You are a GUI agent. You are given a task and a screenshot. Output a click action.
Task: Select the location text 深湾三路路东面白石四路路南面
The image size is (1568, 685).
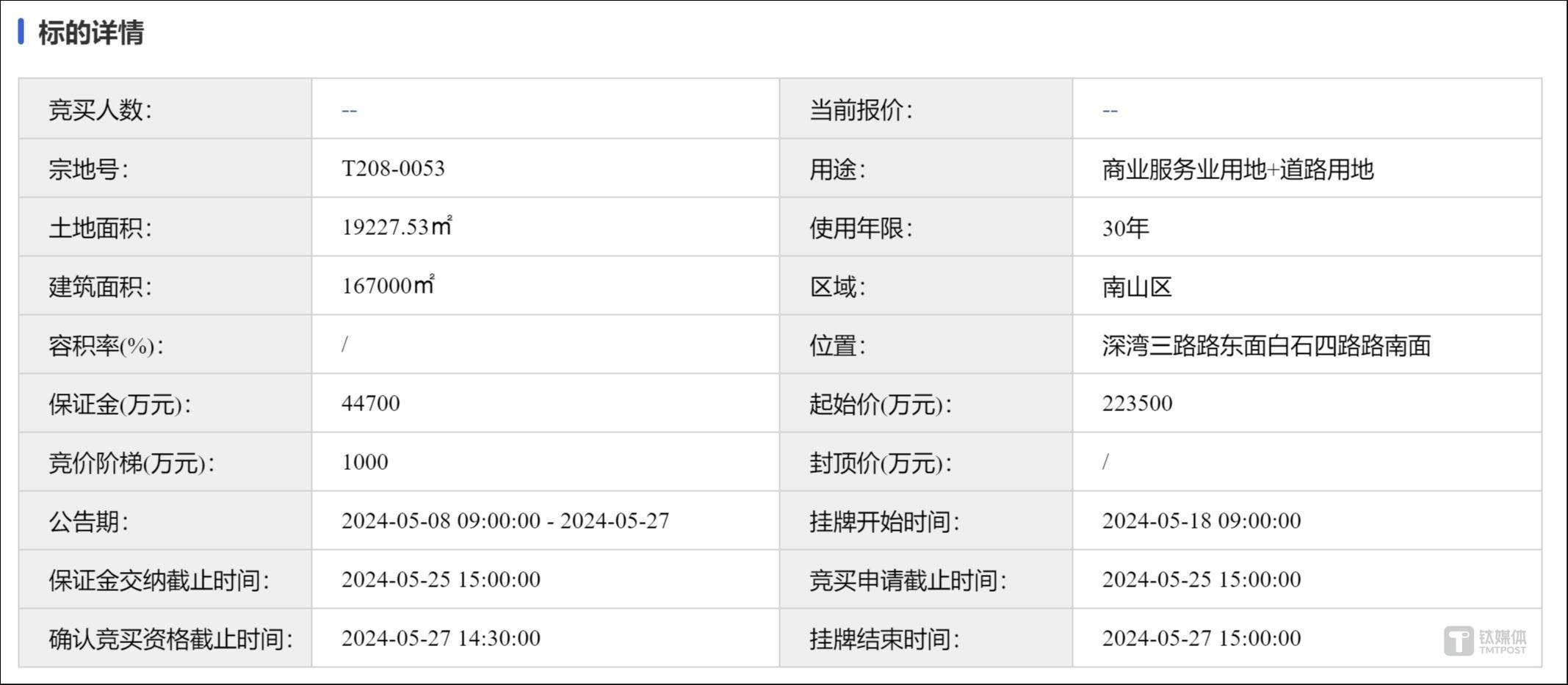coord(1266,345)
